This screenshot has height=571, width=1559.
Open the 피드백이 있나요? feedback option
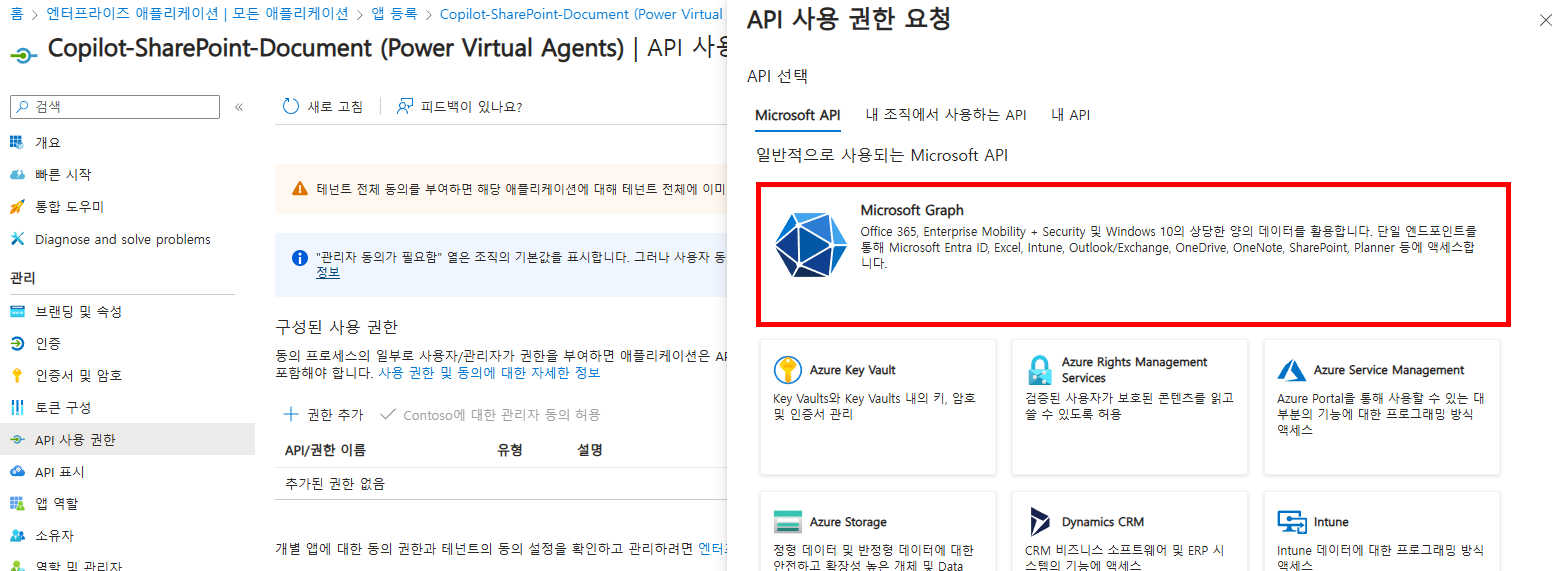460,107
